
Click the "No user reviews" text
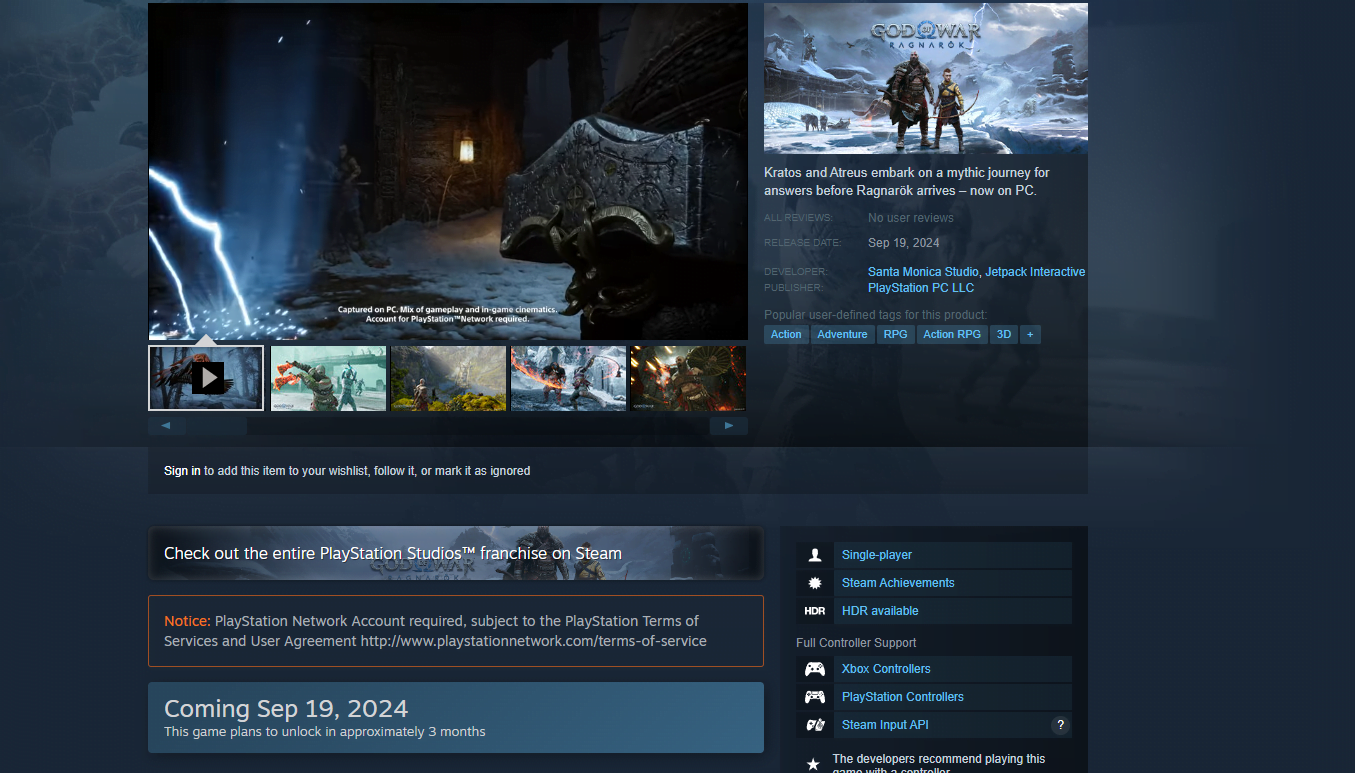911,218
